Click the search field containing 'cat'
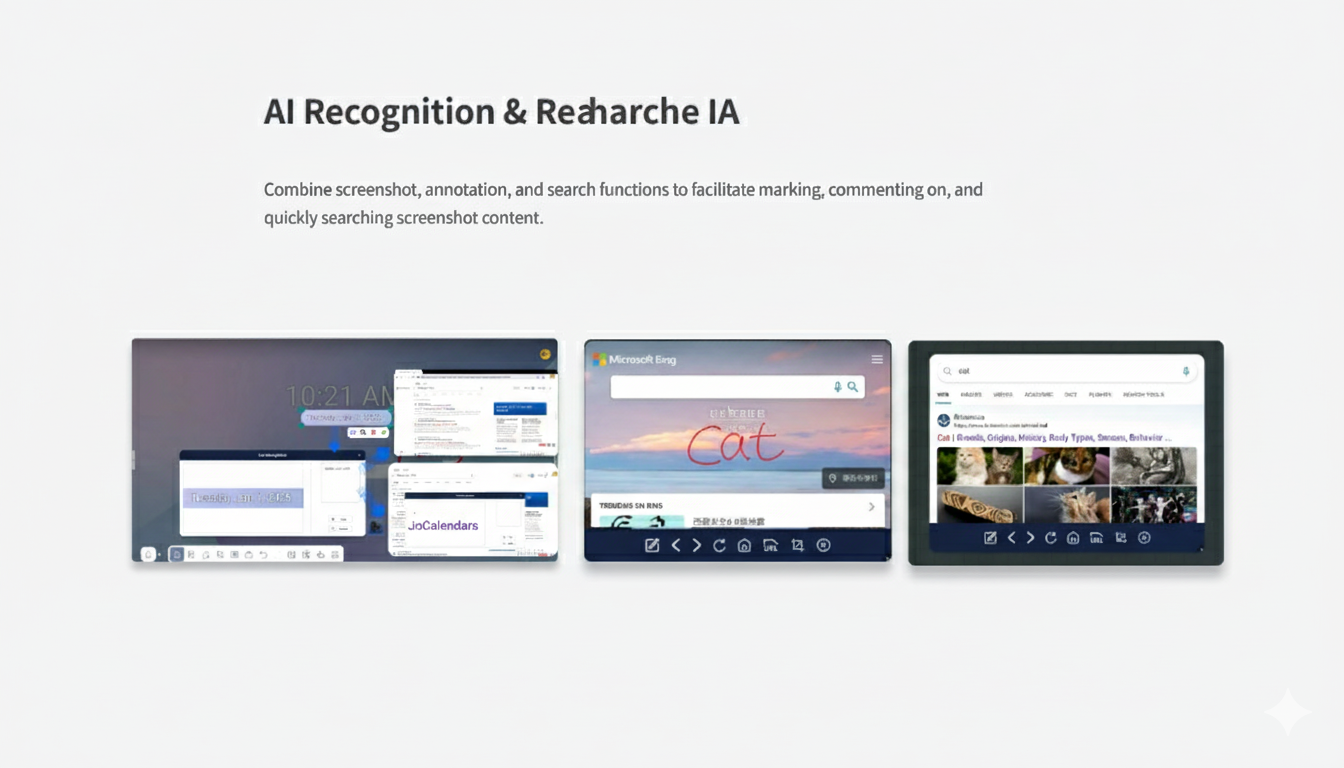The width and height of the screenshot is (1344, 768). pyautogui.click(x=1060, y=371)
